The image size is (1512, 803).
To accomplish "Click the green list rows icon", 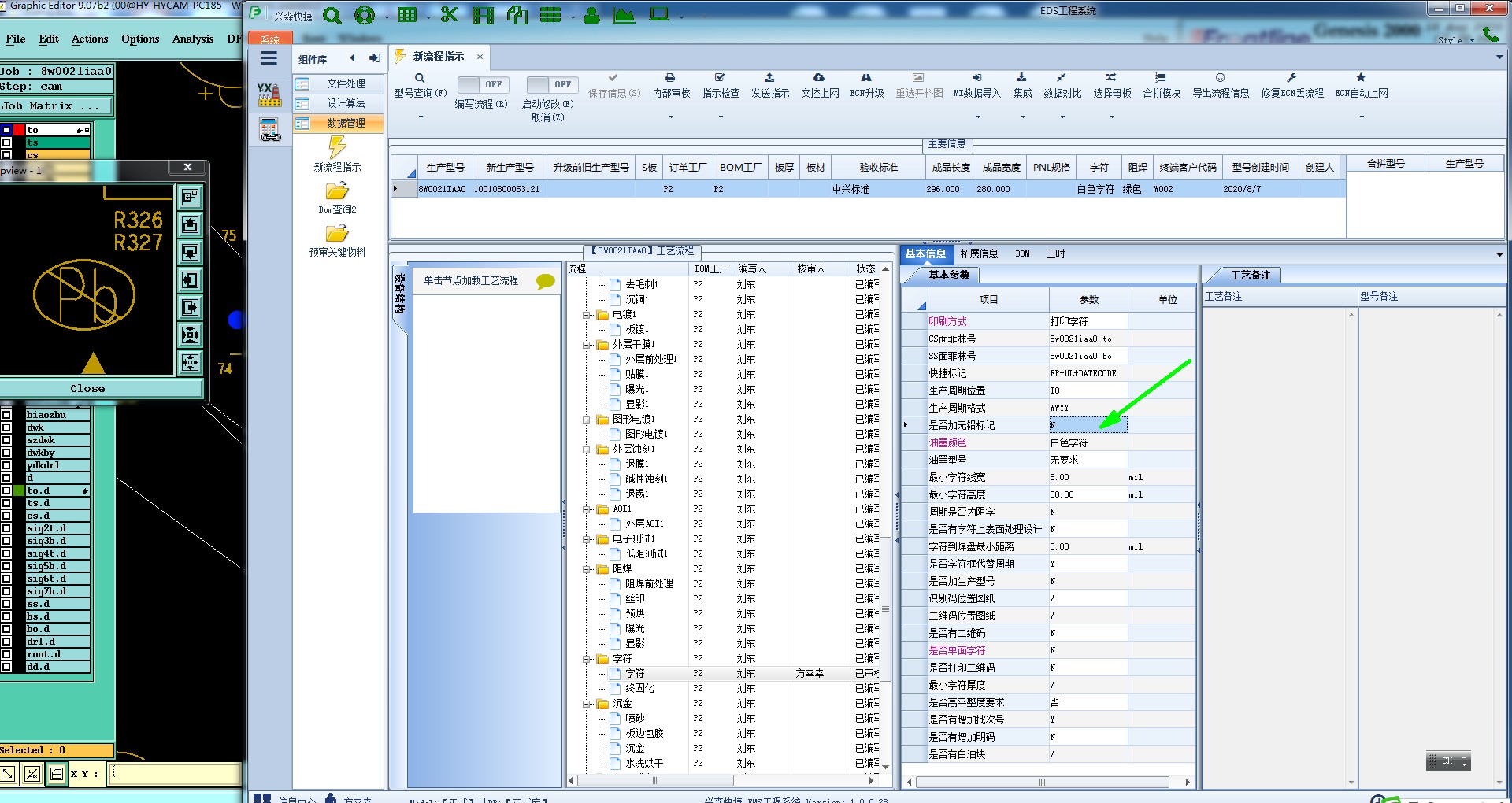I will click(x=550, y=15).
